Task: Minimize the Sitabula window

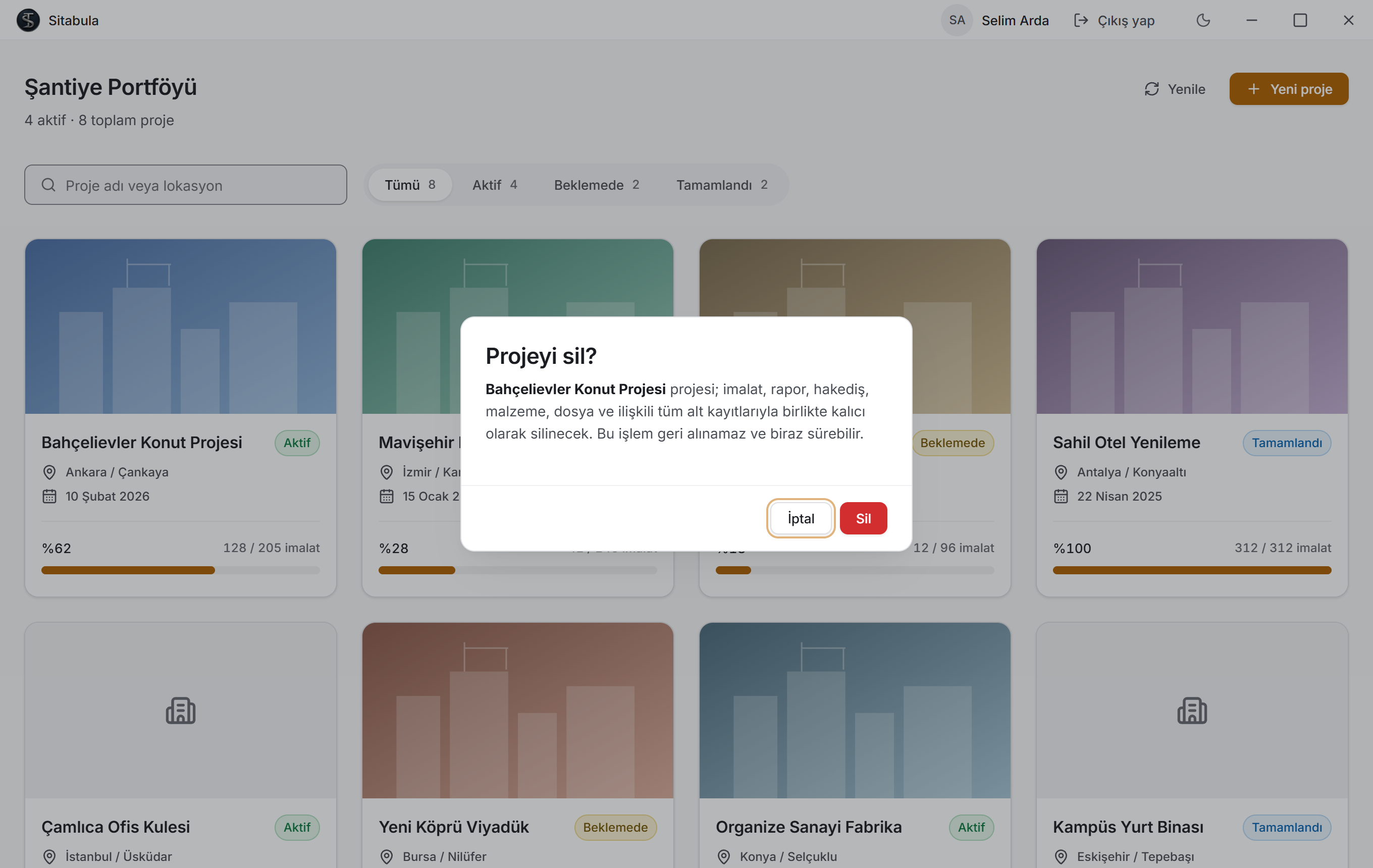Action: 1251,21
